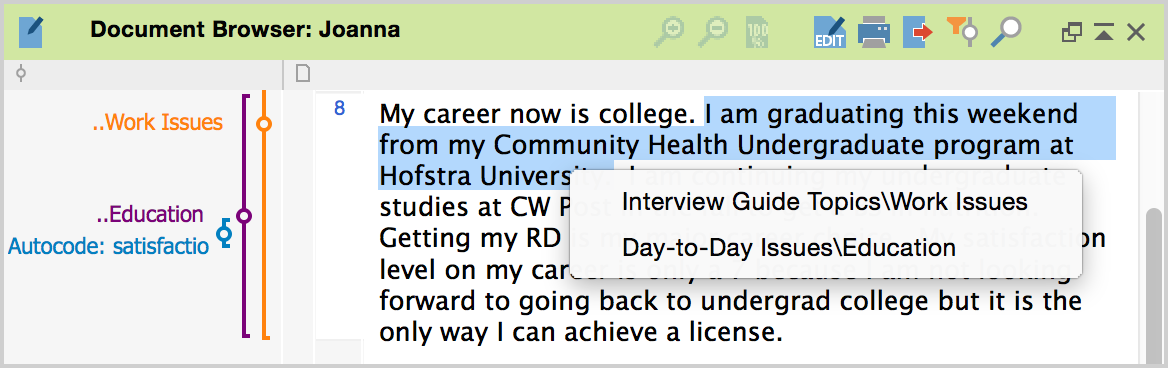This screenshot has width=1168, height=368.
Task: Click the blue Autocode stripe symbol
Action: (224, 233)
